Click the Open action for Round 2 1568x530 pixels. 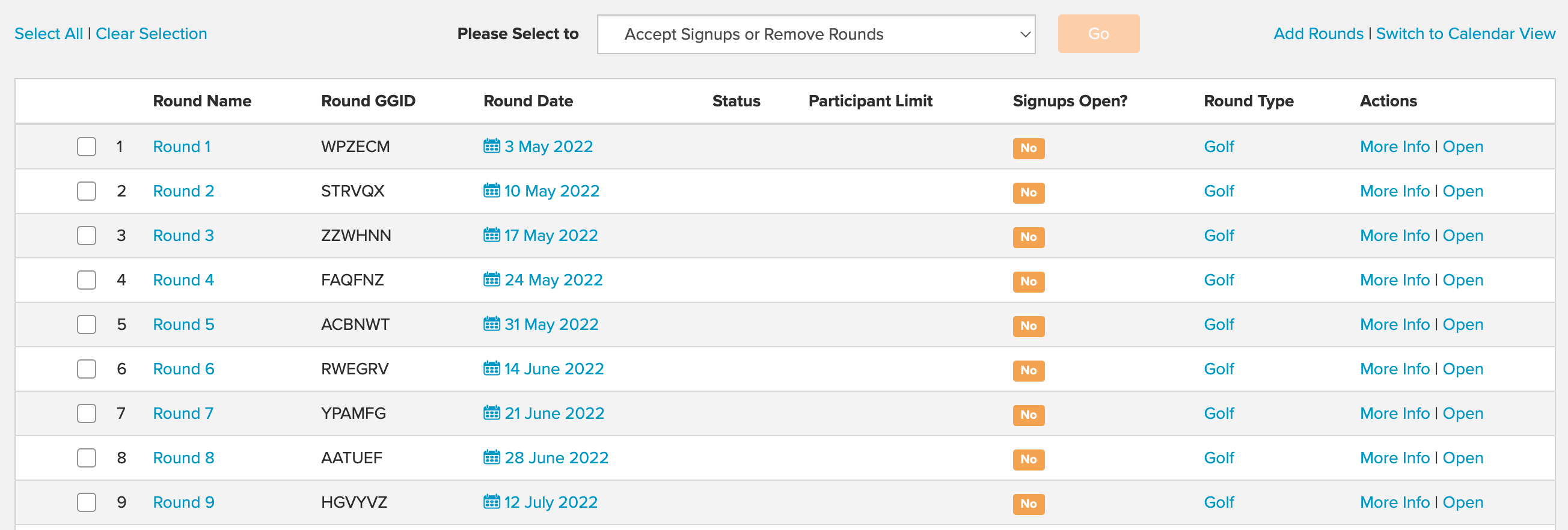pyautogui.click(x=1463, y=191)
